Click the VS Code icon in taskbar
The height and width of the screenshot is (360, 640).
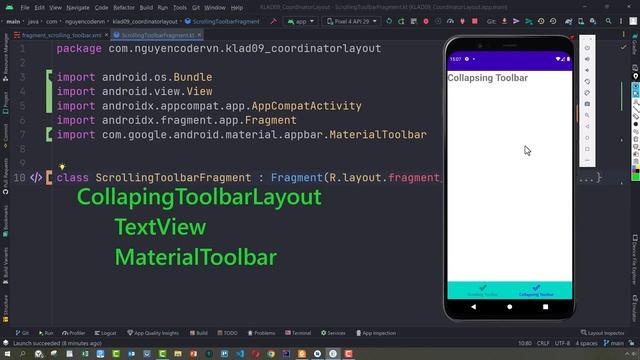[x=240, y=353]
